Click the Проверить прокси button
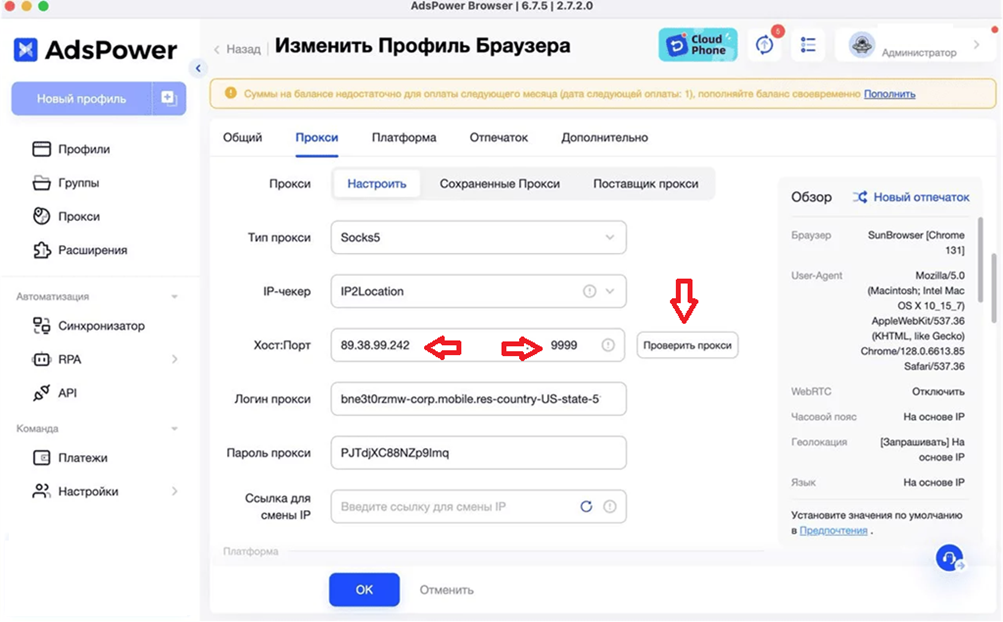The width and height of the screenshot is (1003, 622). (688, 345)
